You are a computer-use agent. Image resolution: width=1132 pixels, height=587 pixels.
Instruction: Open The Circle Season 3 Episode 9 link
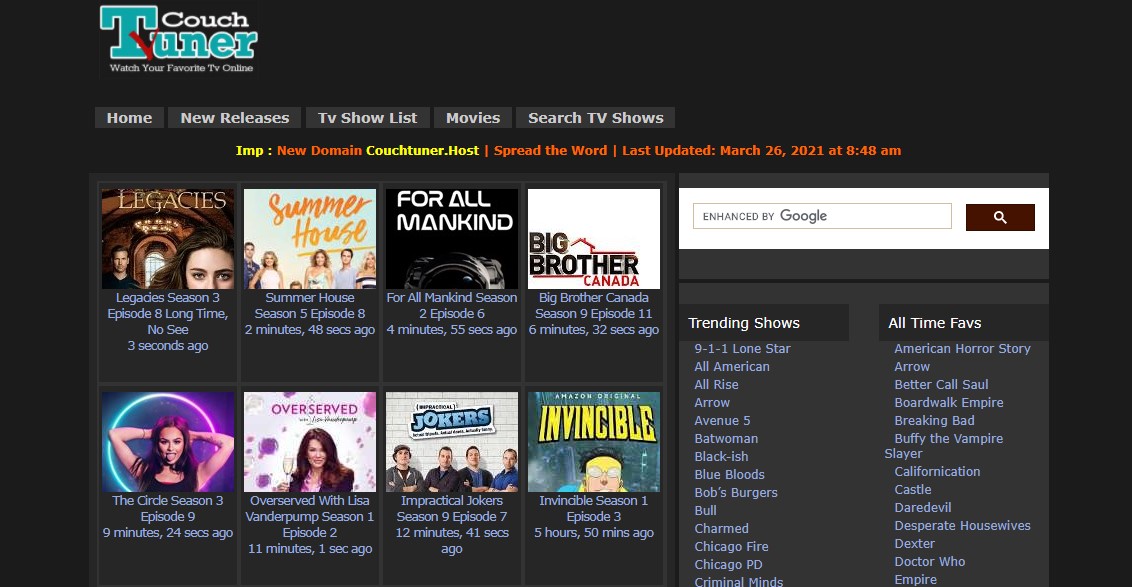point(167,508)
